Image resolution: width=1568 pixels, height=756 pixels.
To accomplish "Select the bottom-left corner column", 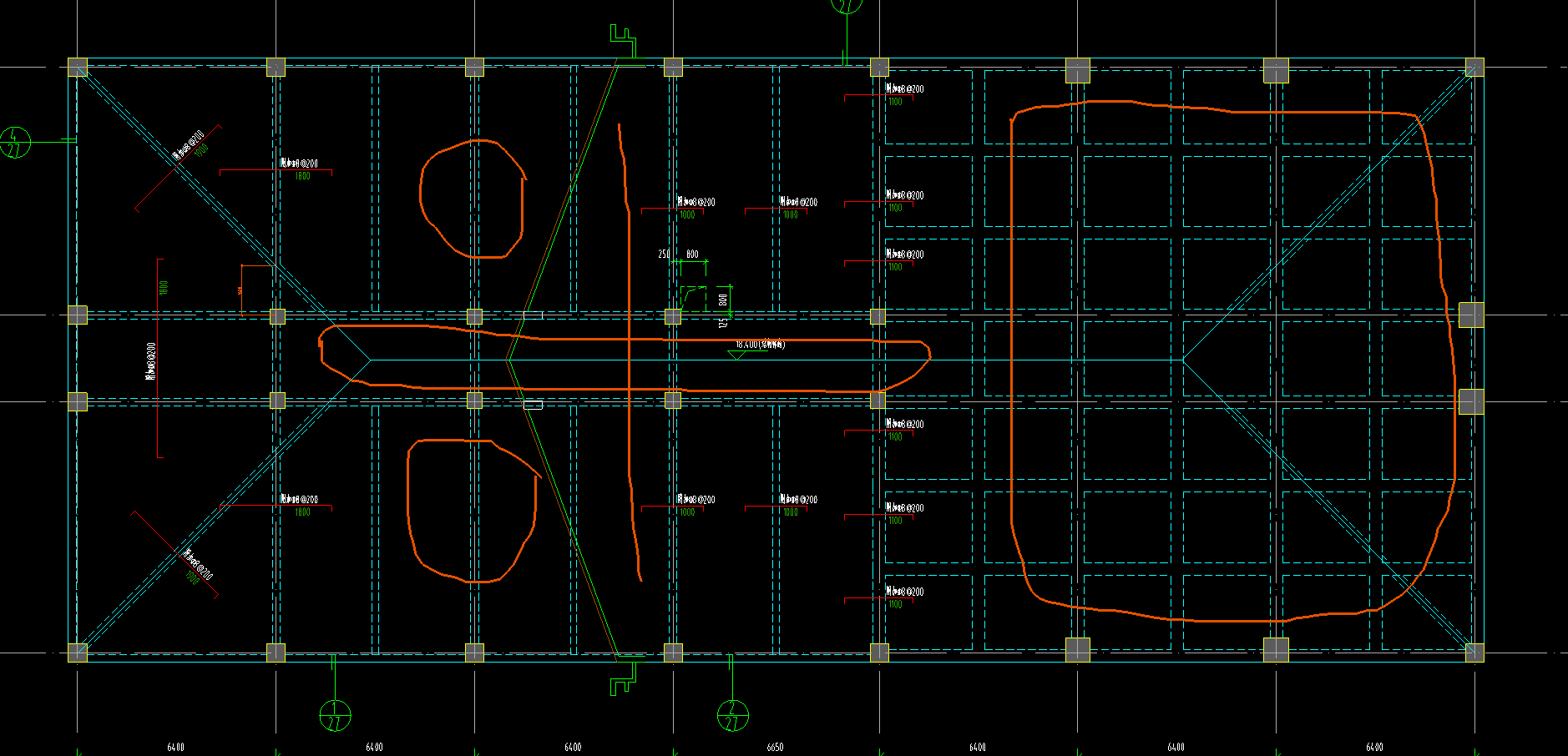I will click(78, 653).
